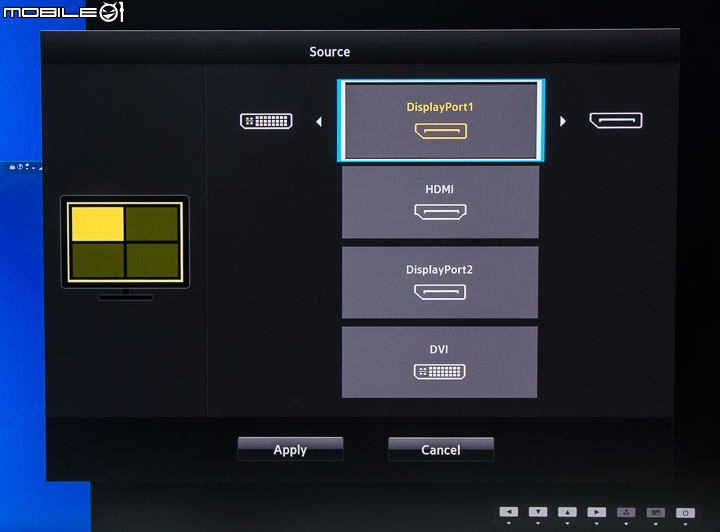Click the picture-in-picture key guide icon

click(656, 513)
